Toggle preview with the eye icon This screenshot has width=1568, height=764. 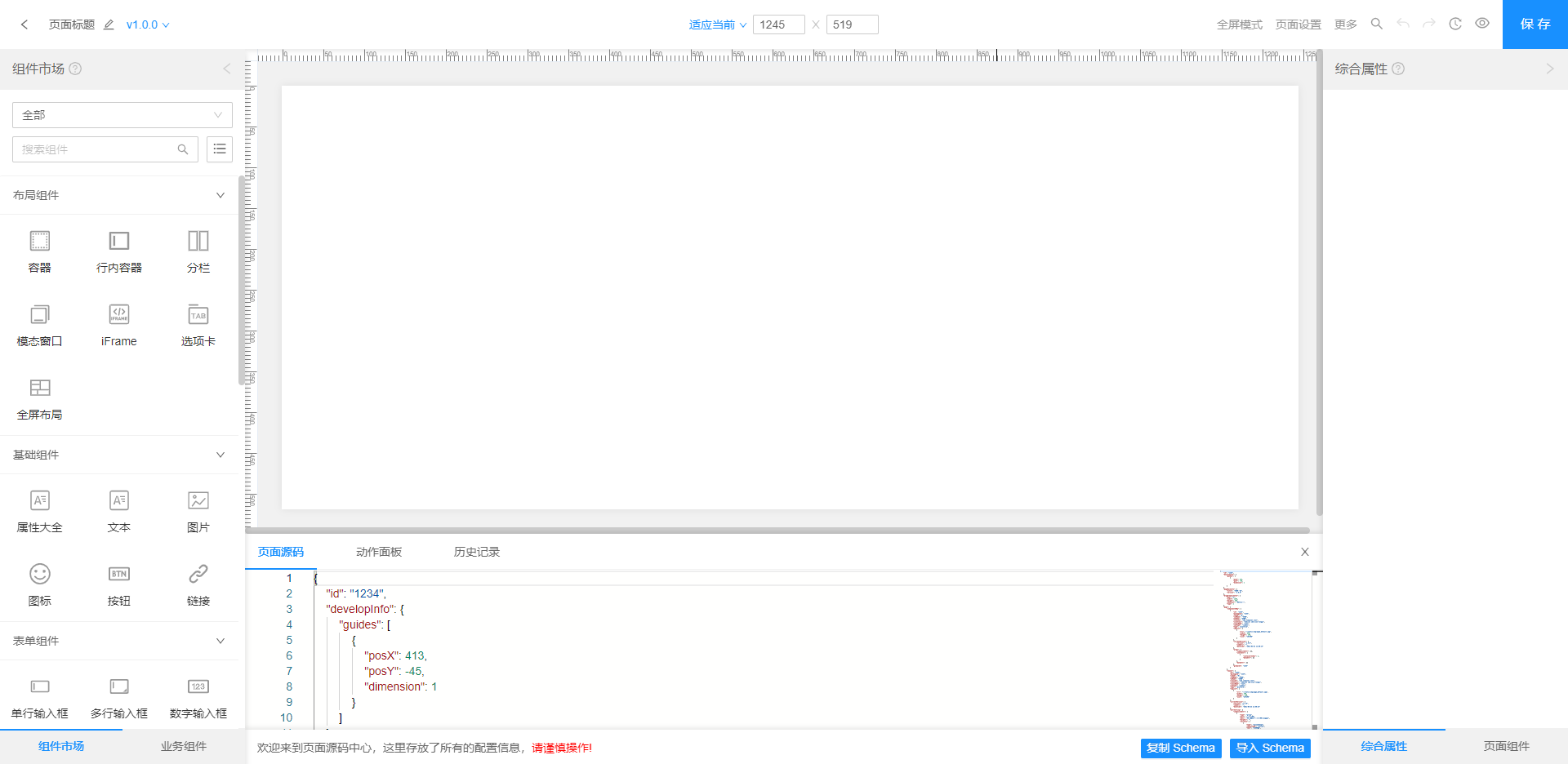[1482, 24]
